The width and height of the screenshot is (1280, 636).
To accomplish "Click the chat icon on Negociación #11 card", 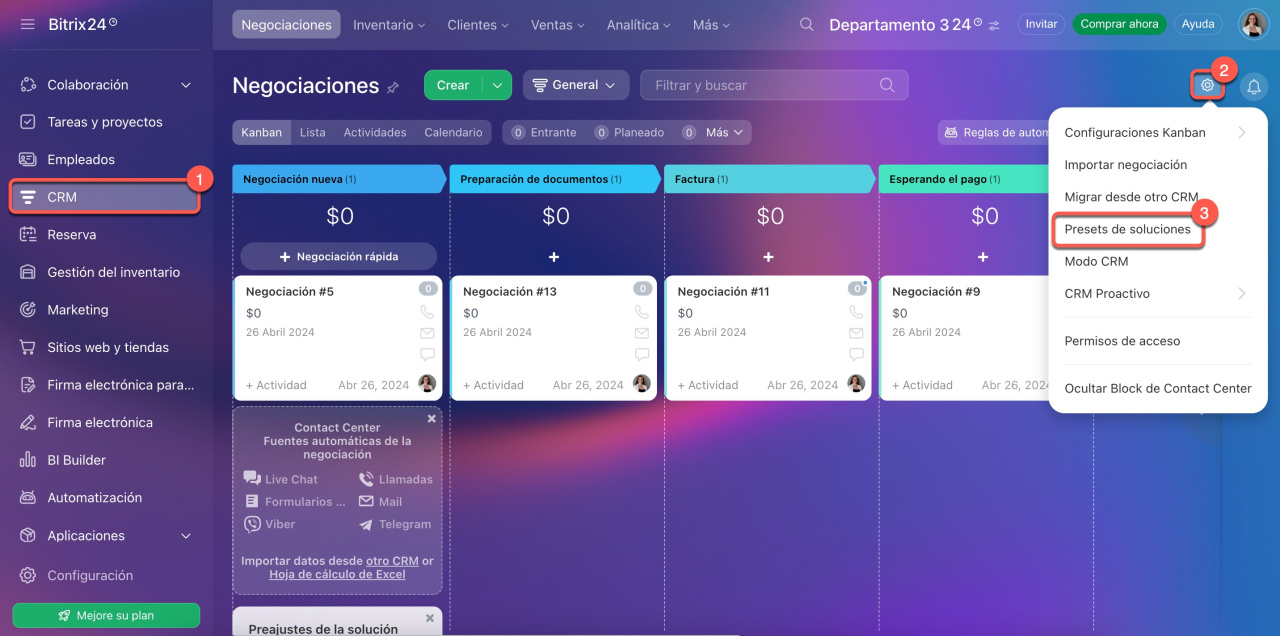I will click(856, 354).
